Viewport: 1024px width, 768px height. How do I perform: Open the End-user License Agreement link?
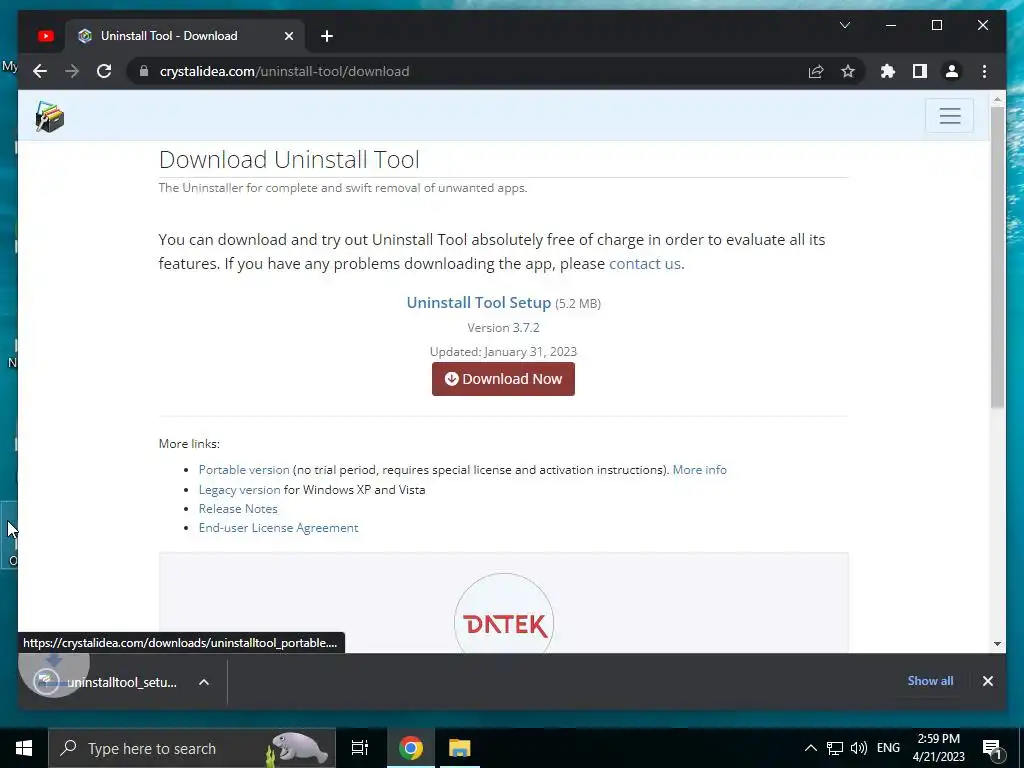coord(278,528)
